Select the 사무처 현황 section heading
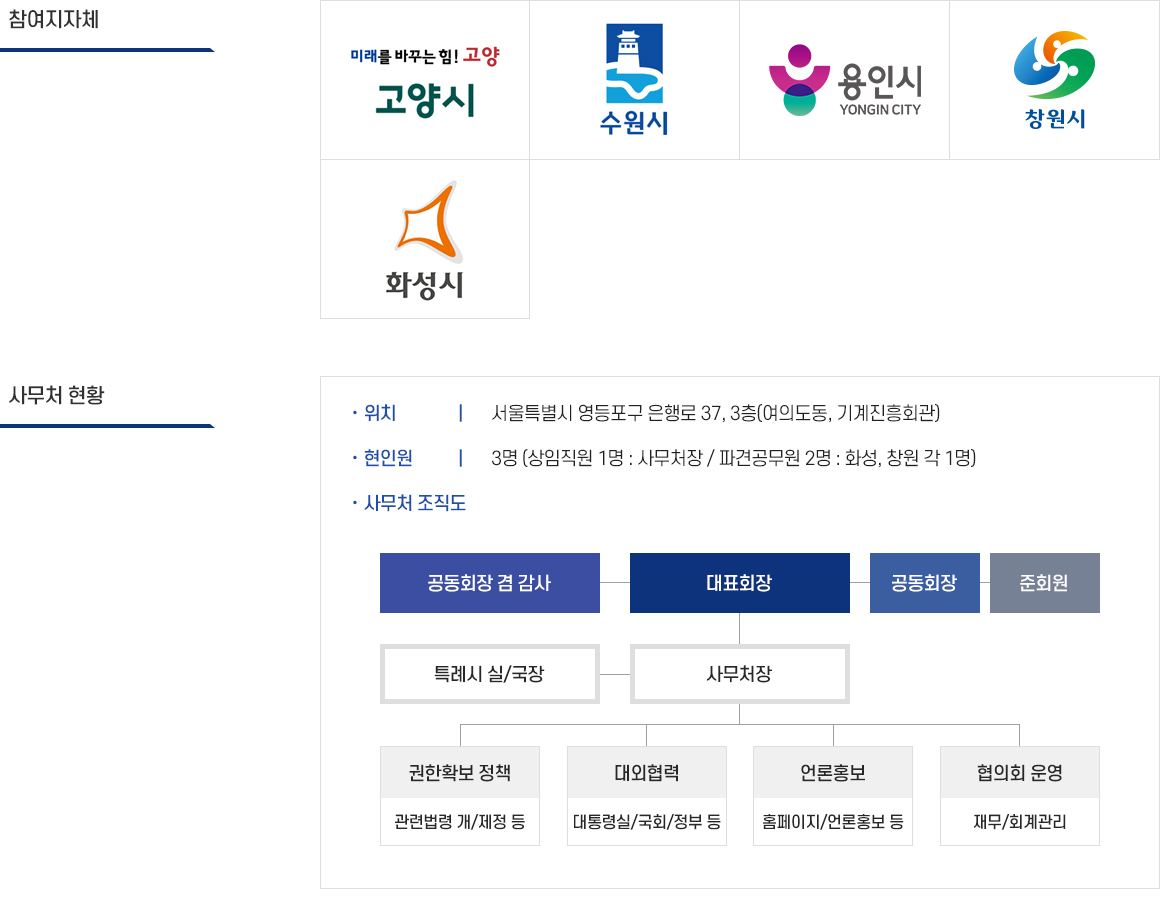The image size is (1160, 900). (x=56, y=395)
